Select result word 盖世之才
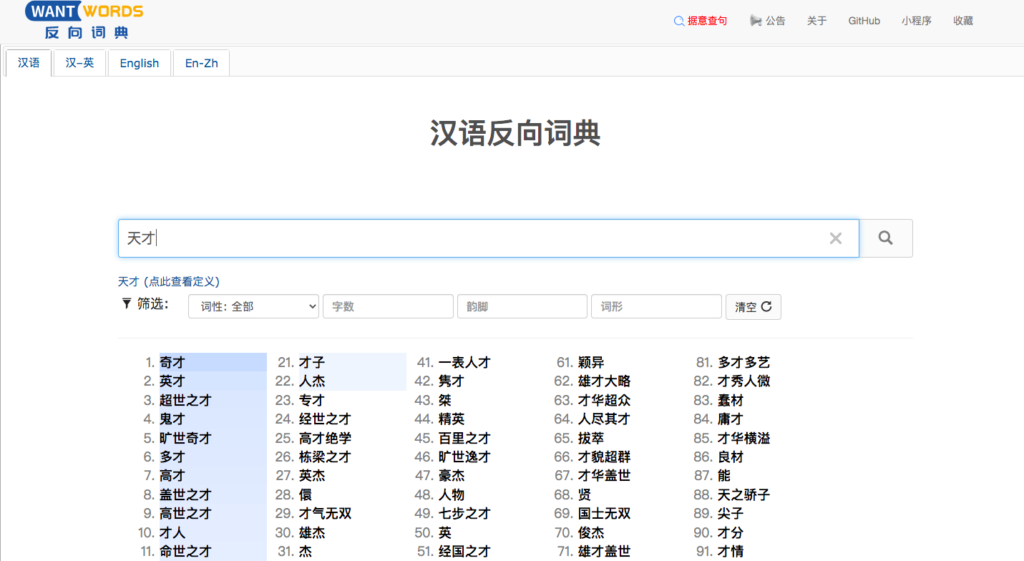 point(185,495)
